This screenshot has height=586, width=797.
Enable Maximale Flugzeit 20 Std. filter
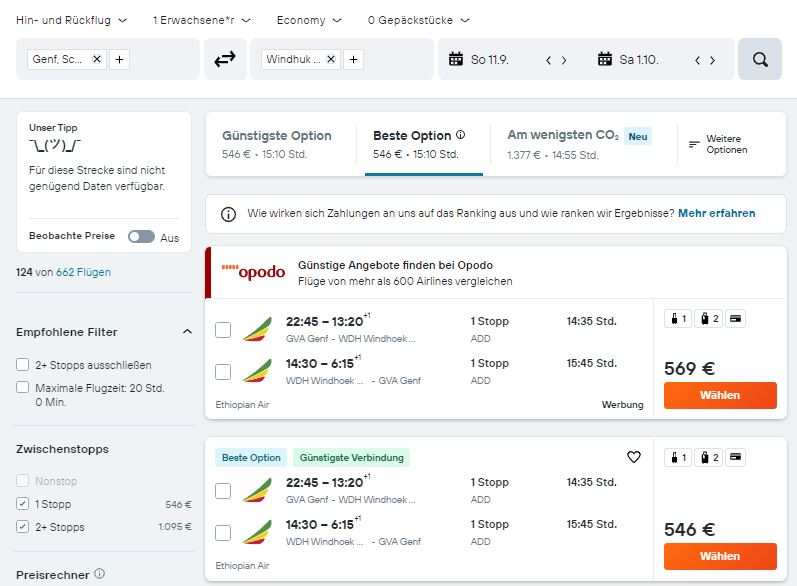[x=22, y=387]
